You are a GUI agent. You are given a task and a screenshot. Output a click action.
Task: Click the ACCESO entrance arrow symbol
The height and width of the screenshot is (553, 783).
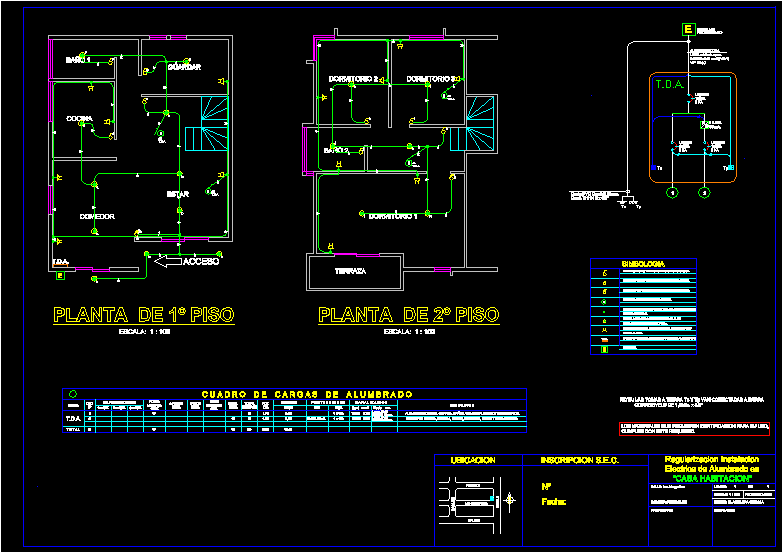pos(166,262)
